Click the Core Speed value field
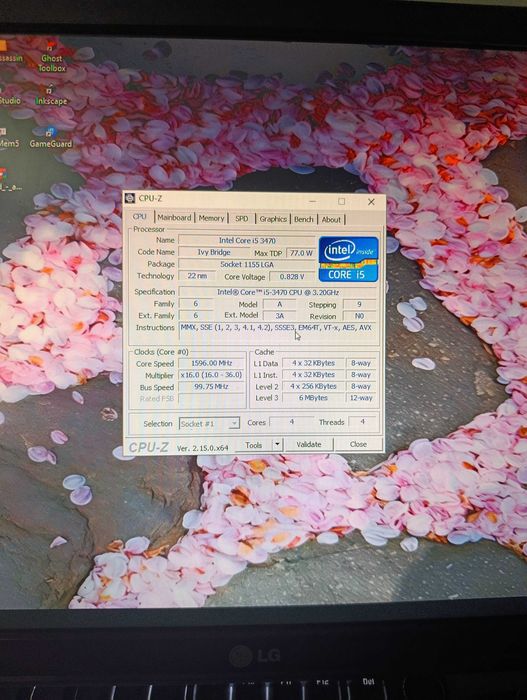This screenshot has height=700, width=527. click(x=212, y=363)
